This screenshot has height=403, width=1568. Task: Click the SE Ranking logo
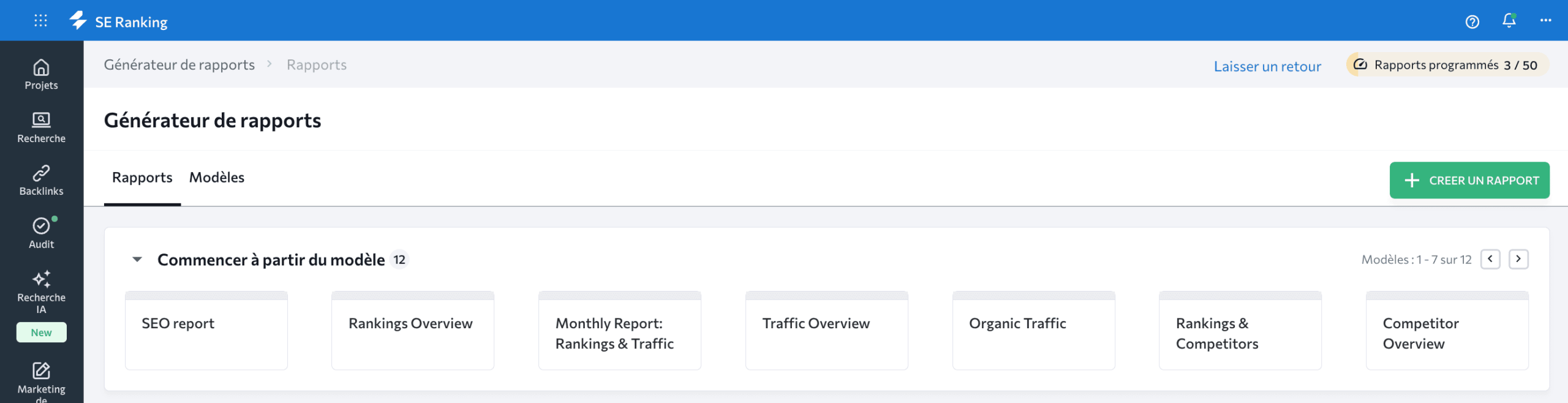tap(118, 21)
